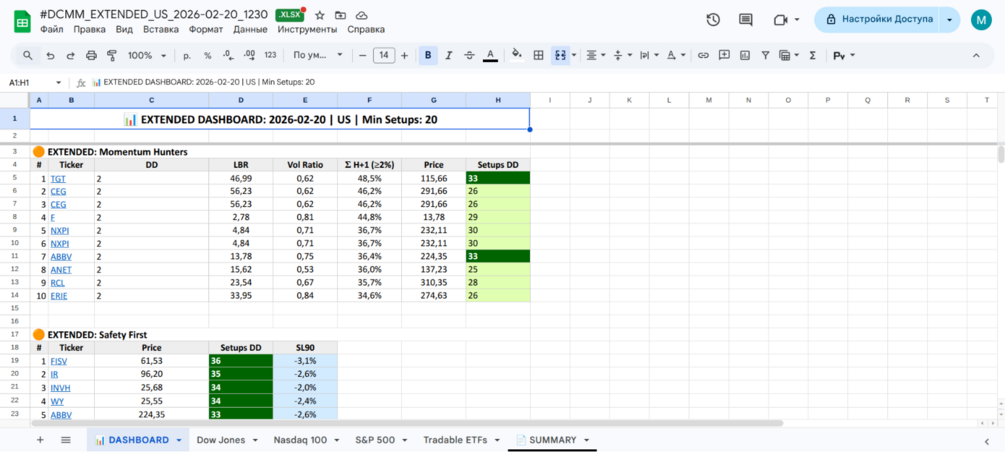Open input tools Ру dropdown
Image resolution: width=1005 pixels, height=452 pixels.
[x=843, y=56]
